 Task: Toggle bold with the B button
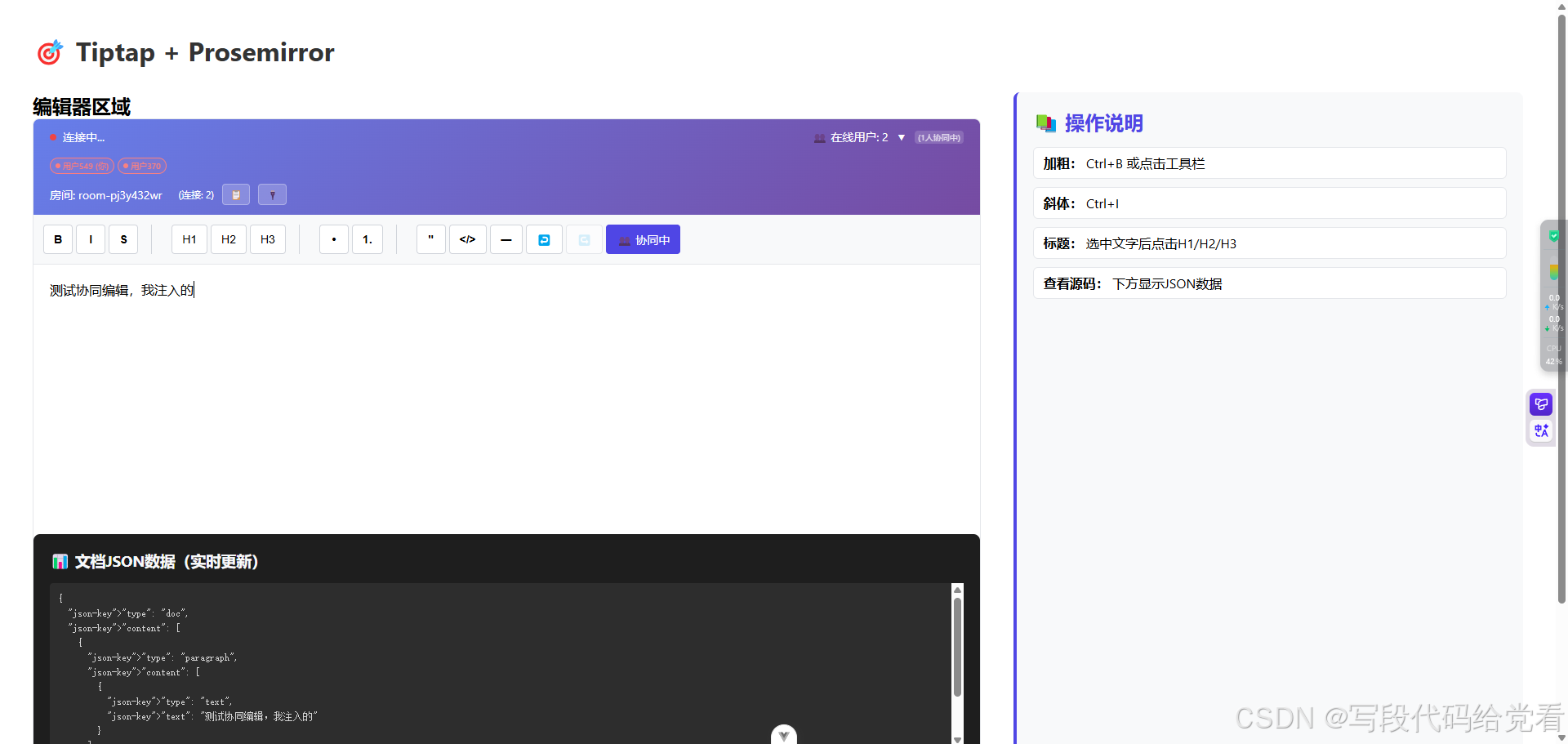click(58, 239)
